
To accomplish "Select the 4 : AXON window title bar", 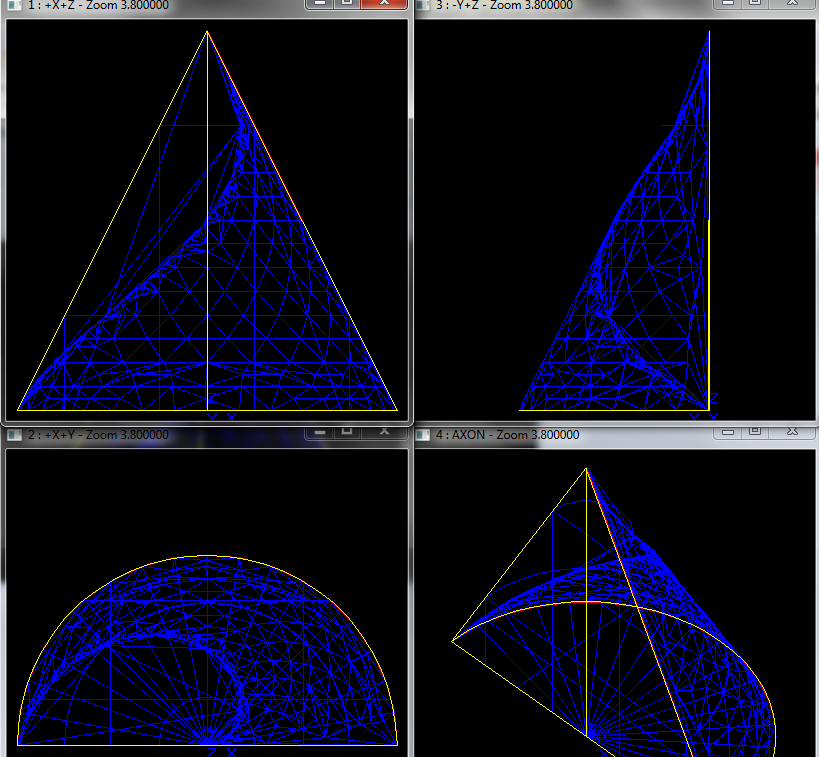I will click(x=620, y=435).
